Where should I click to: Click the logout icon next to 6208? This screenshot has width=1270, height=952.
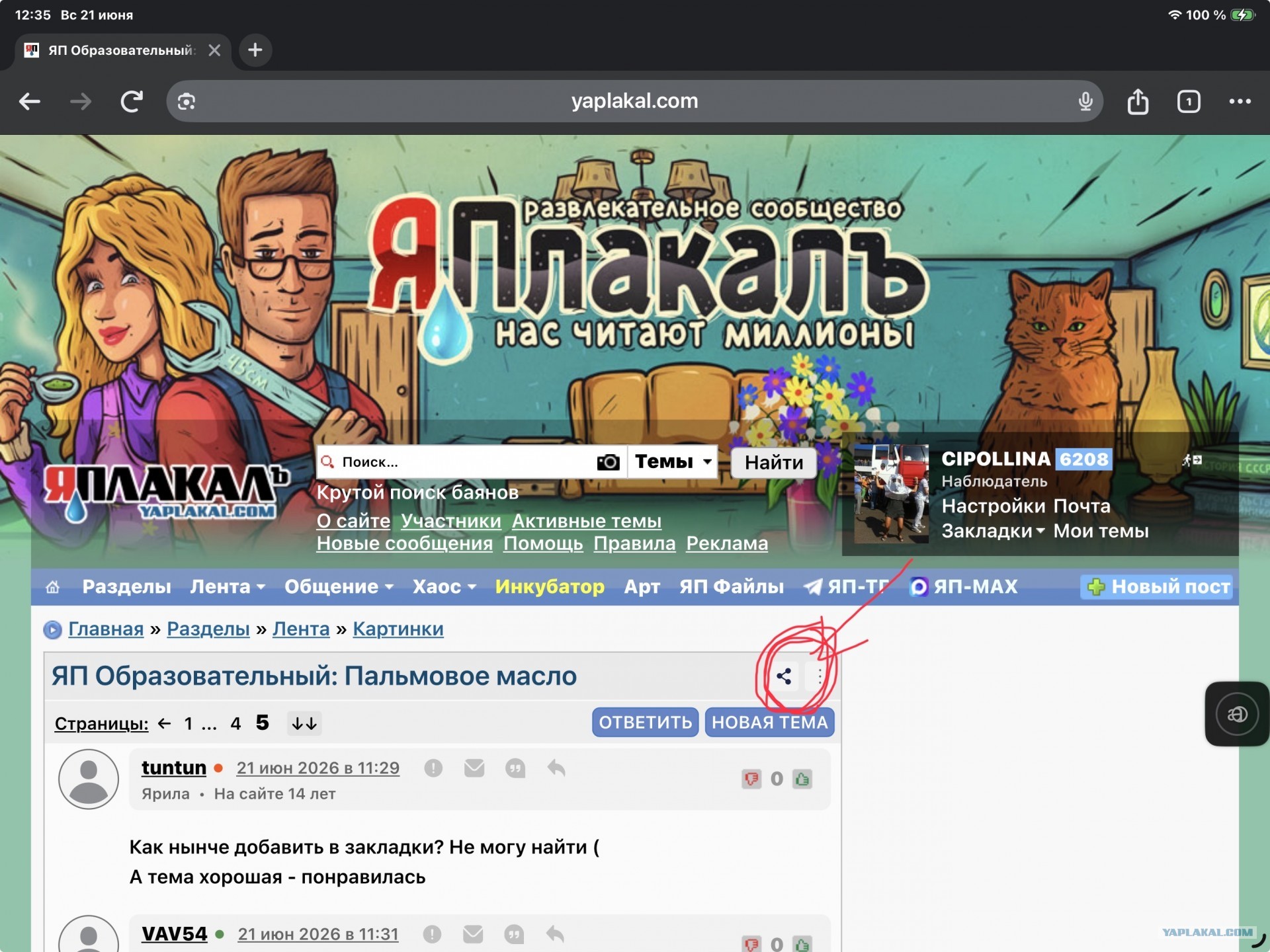(x=1192, y=459)
